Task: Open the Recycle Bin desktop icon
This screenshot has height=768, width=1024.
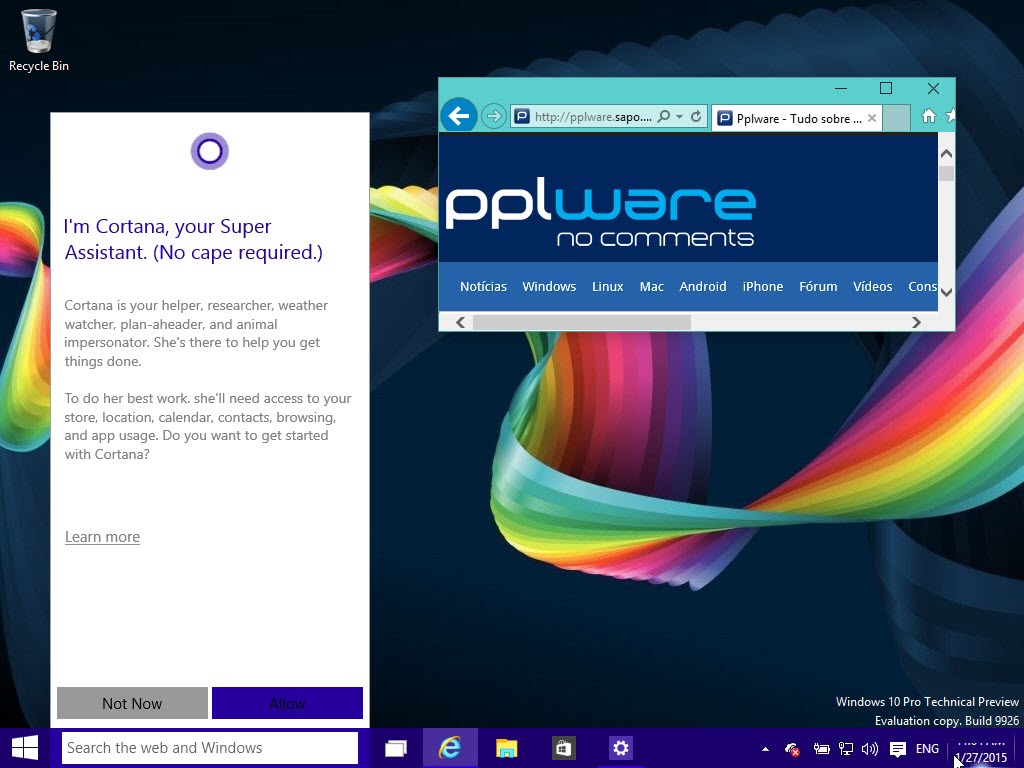Action: point(39,40)
